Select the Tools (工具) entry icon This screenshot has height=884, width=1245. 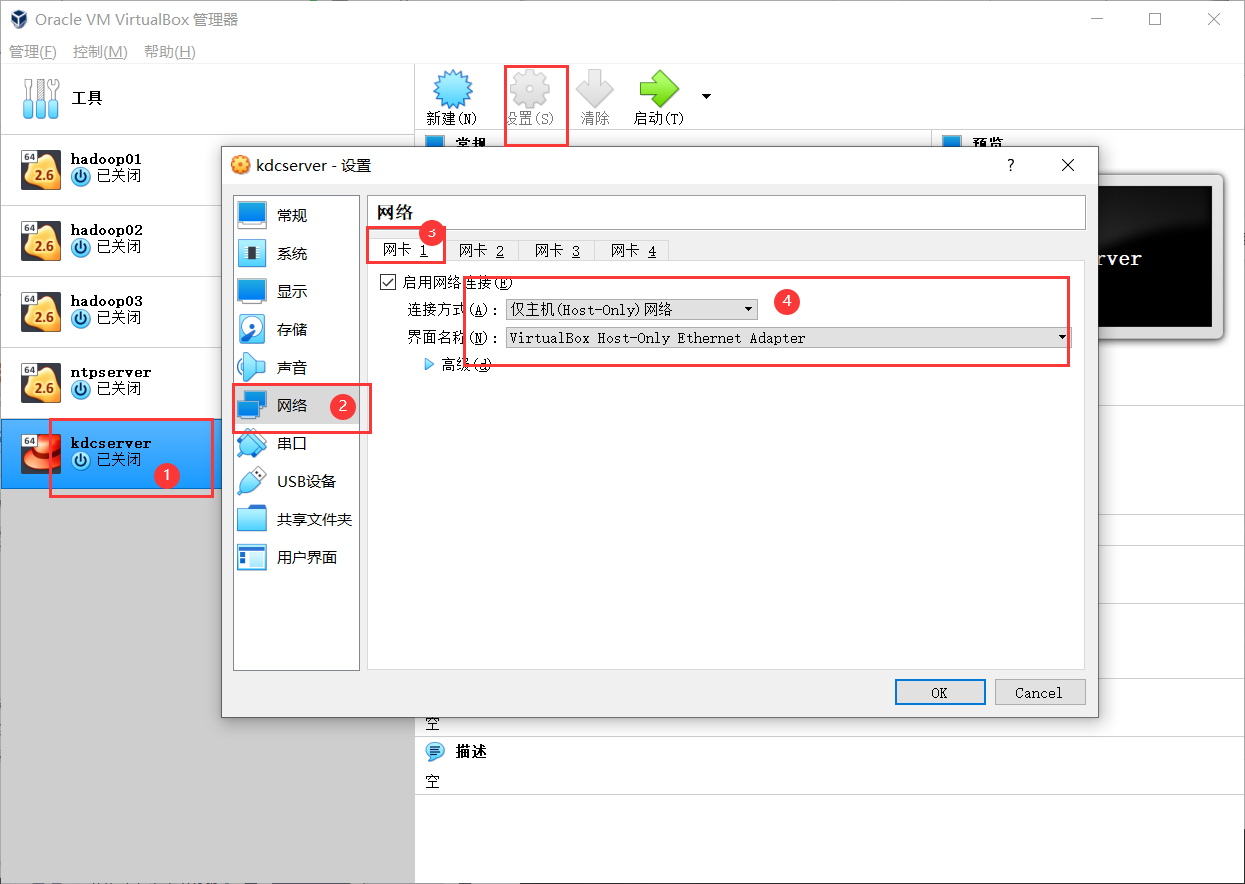coord(41,98)
